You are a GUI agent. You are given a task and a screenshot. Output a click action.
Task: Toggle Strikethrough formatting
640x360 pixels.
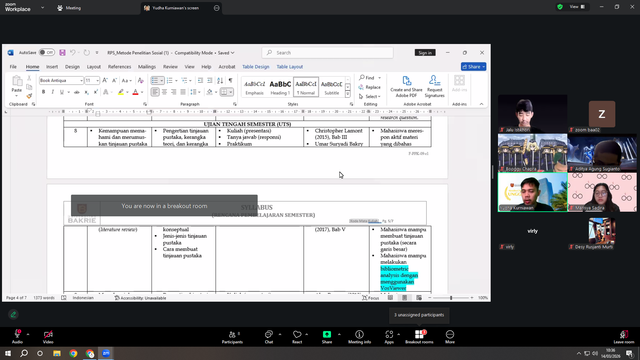77,92
